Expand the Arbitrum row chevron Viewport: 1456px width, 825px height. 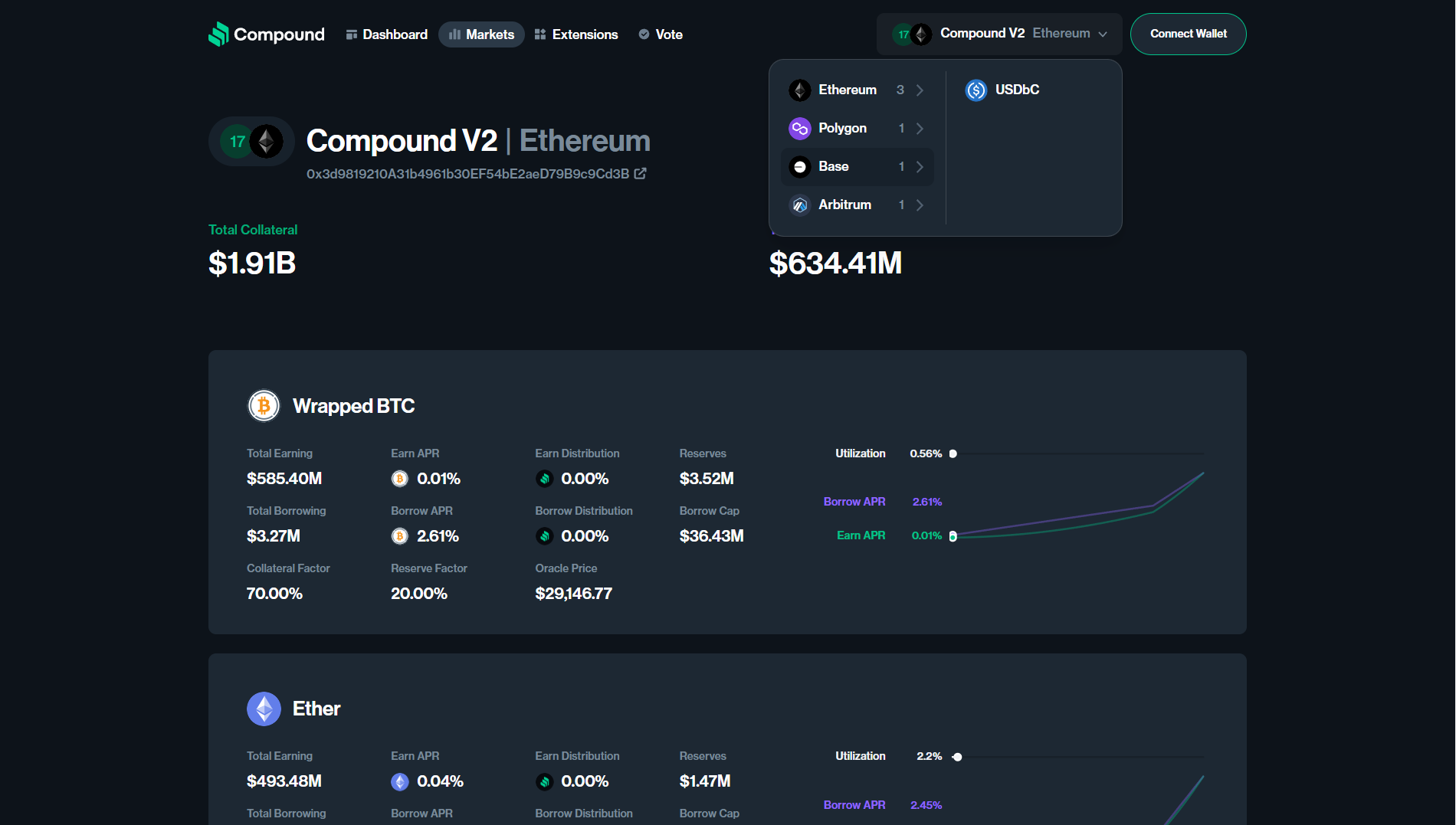coord(920,205)
